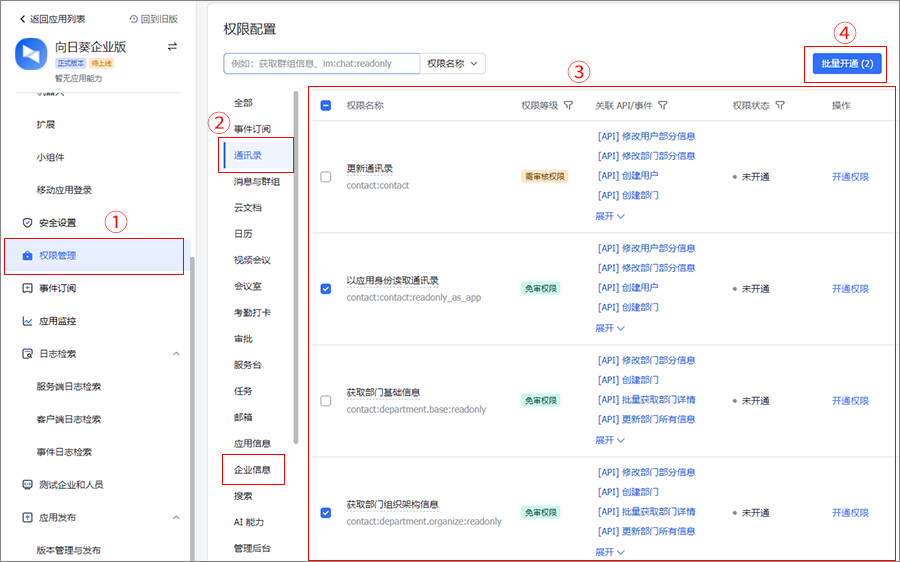Image resolution: width=900 pixels, height=562 pixels.
Task: Open 测试企业和人员 sidebar item
Action: 69,485
